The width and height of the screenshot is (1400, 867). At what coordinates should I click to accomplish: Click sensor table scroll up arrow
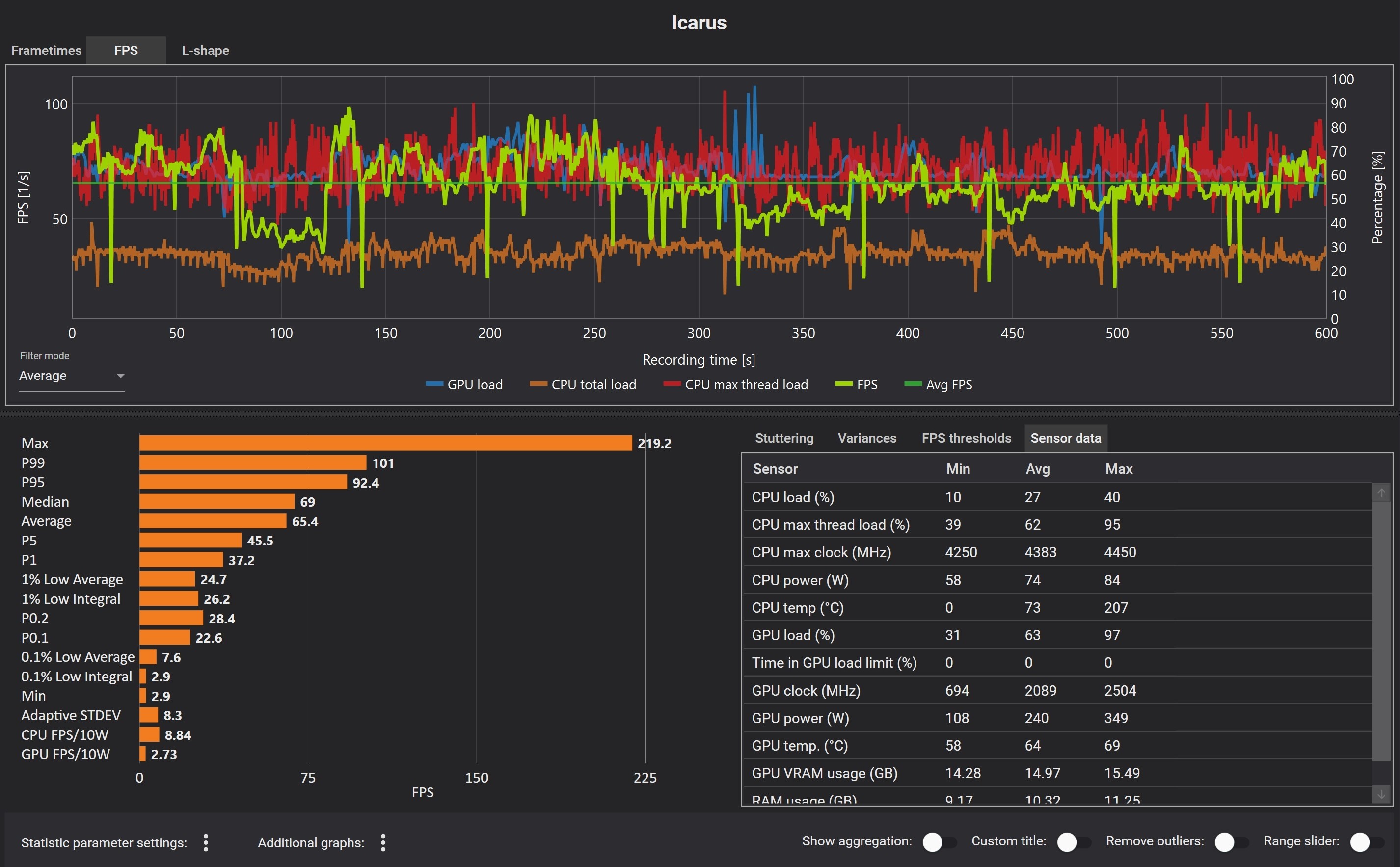[x=1381, y=493]
